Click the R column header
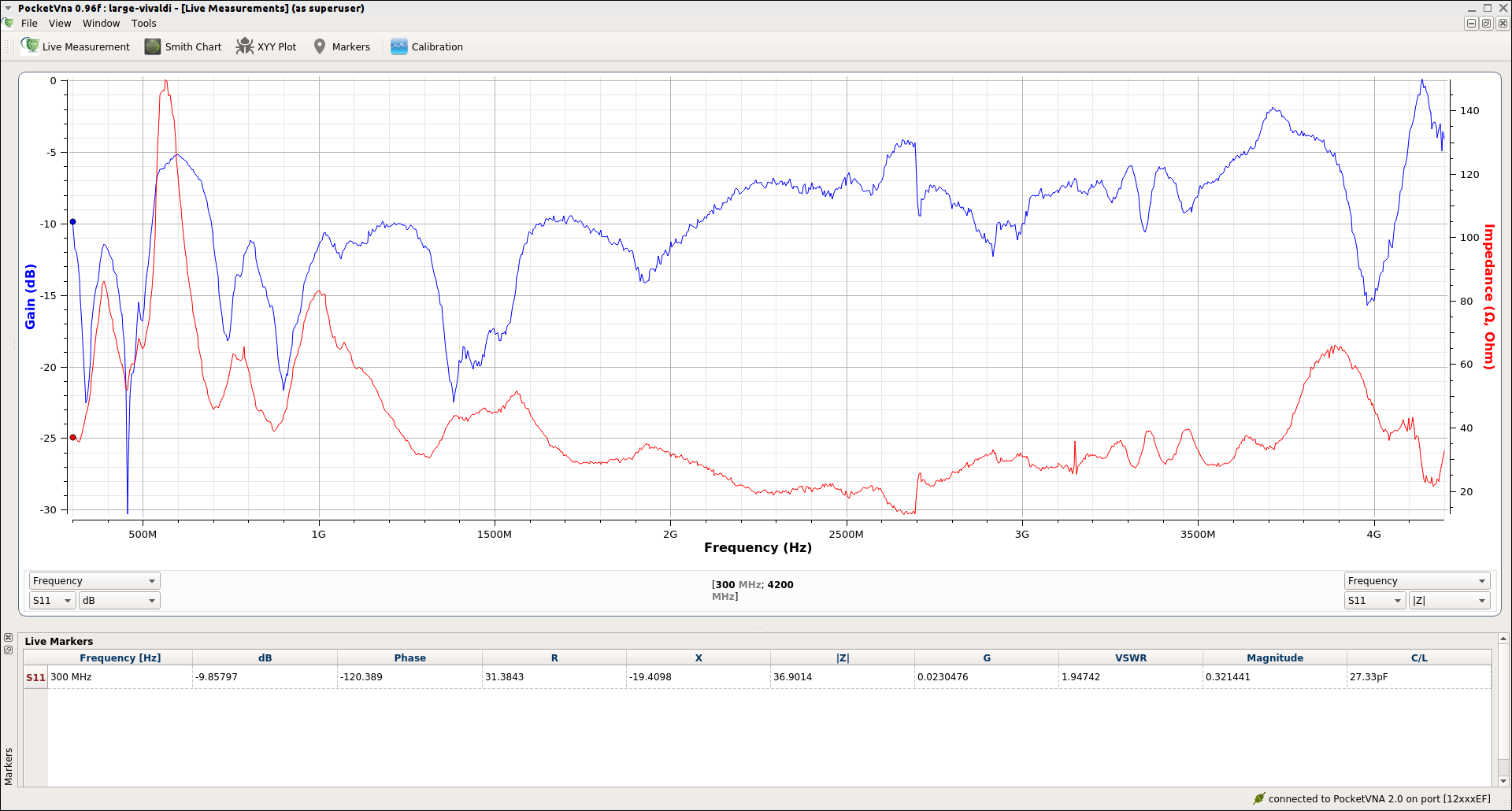Screen dimensions: 1512x811 [554, 657]
